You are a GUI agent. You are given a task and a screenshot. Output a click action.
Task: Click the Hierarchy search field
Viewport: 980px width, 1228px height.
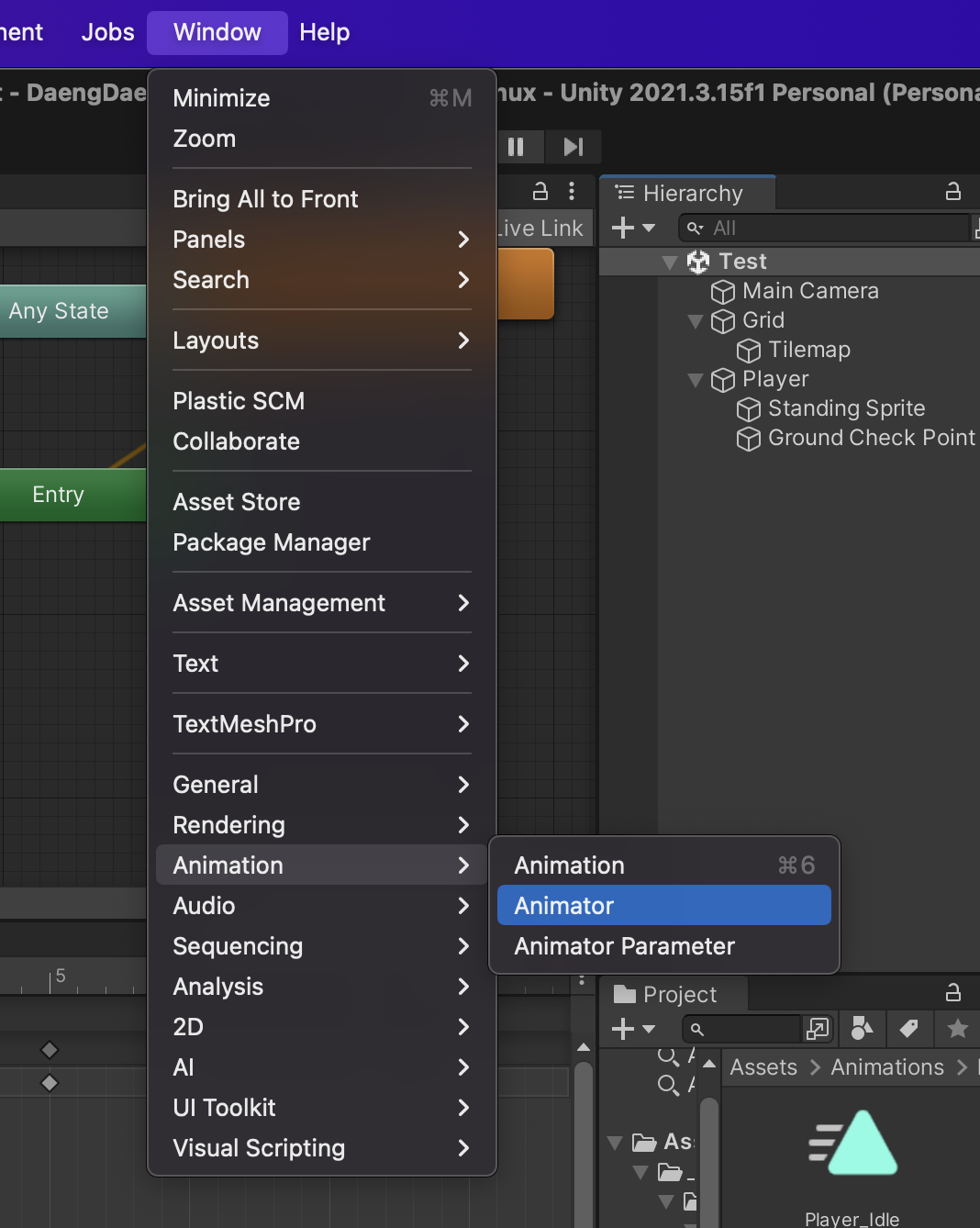click(x=824, y=228)
